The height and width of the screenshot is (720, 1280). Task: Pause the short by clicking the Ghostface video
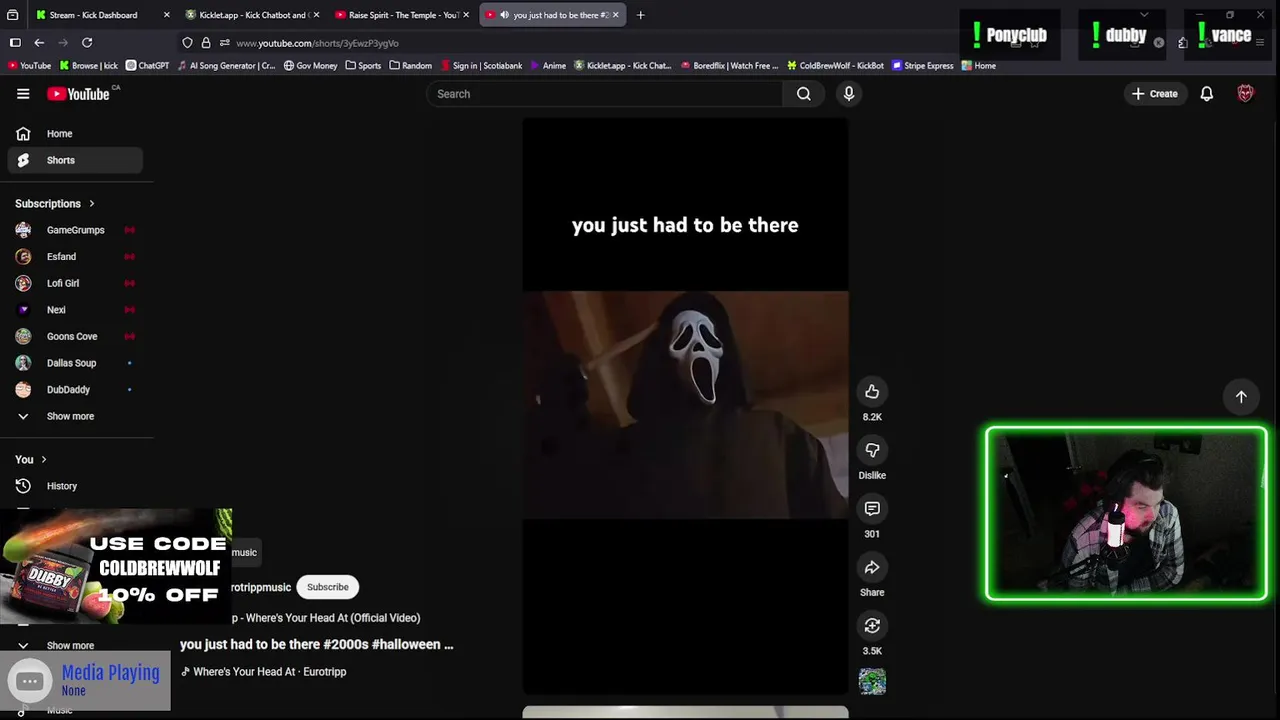(x=685, y=405)
